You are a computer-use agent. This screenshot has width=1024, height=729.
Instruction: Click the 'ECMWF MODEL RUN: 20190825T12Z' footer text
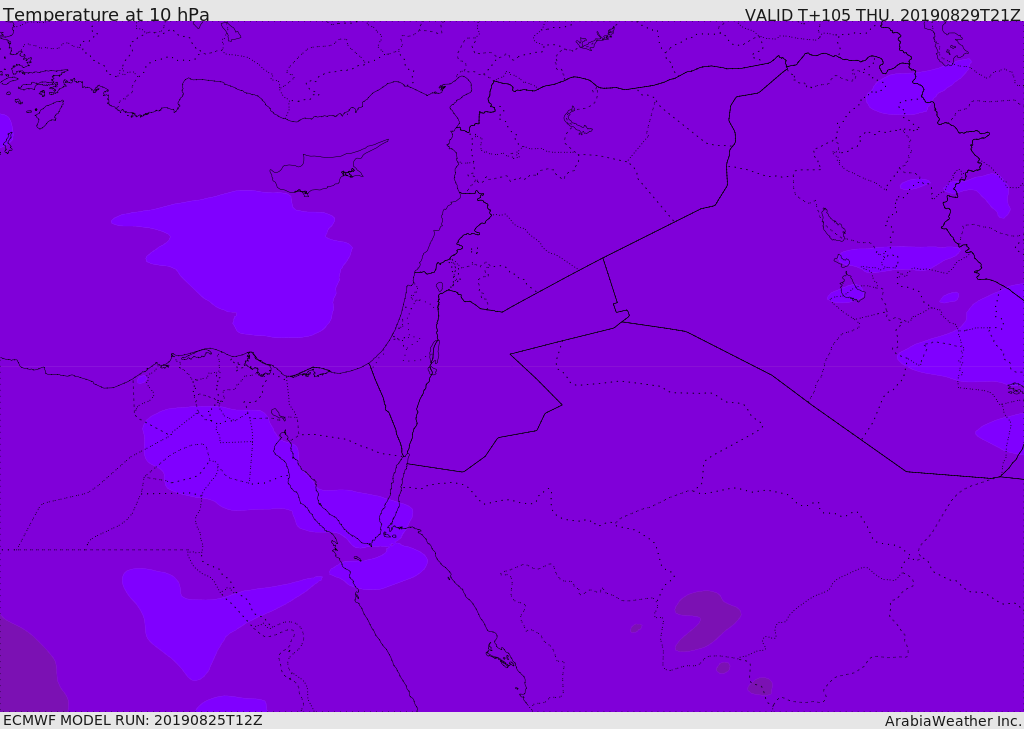(133, 720)
